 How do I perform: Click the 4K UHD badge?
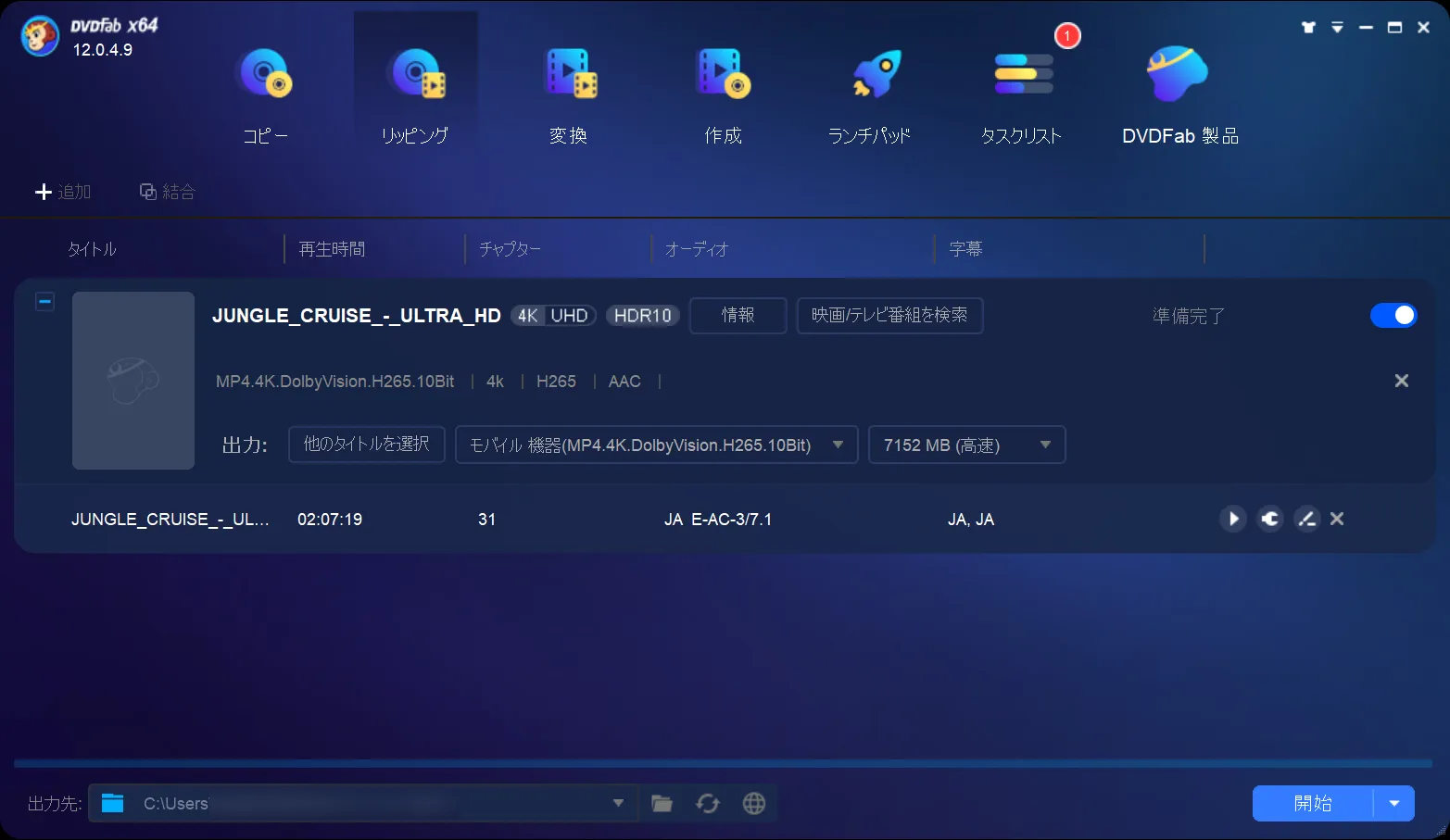(x=553, y=315)
